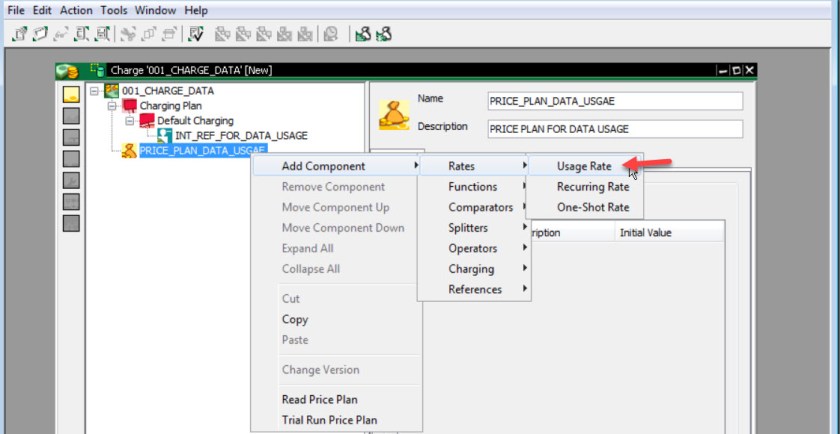This screenshot has height=434, width=840.
Task: Collapse the Charging Plan tree node
Action: click(x=112, y=106)
